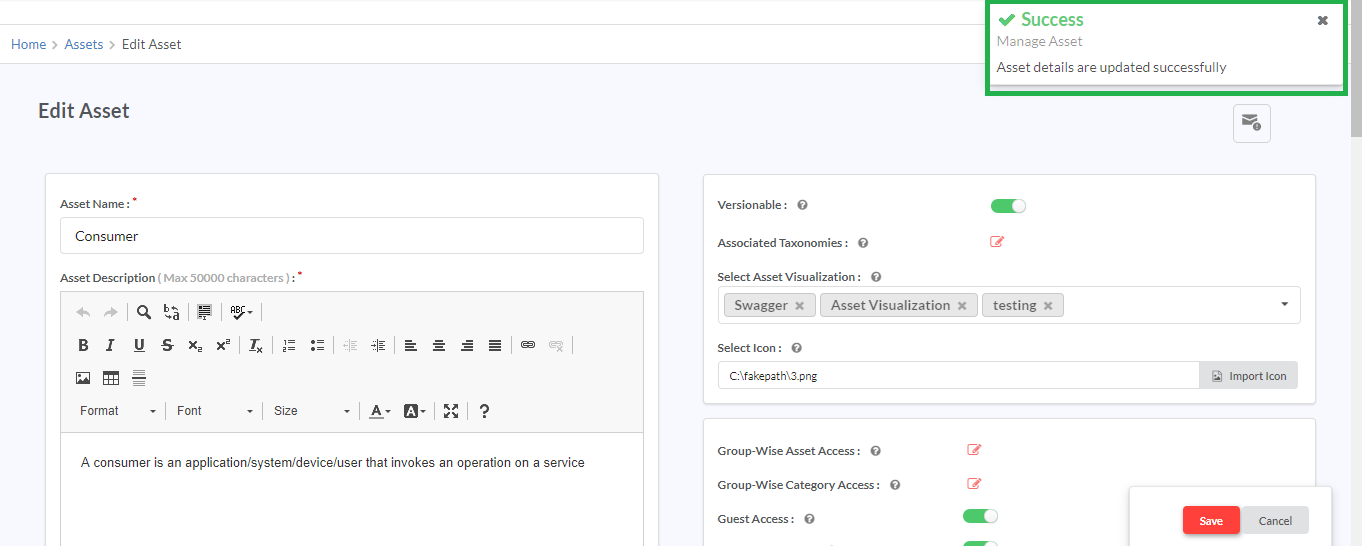Show help for Associated Taxonomies
This screenshot has width=1362, height=546.
point(863,243)
